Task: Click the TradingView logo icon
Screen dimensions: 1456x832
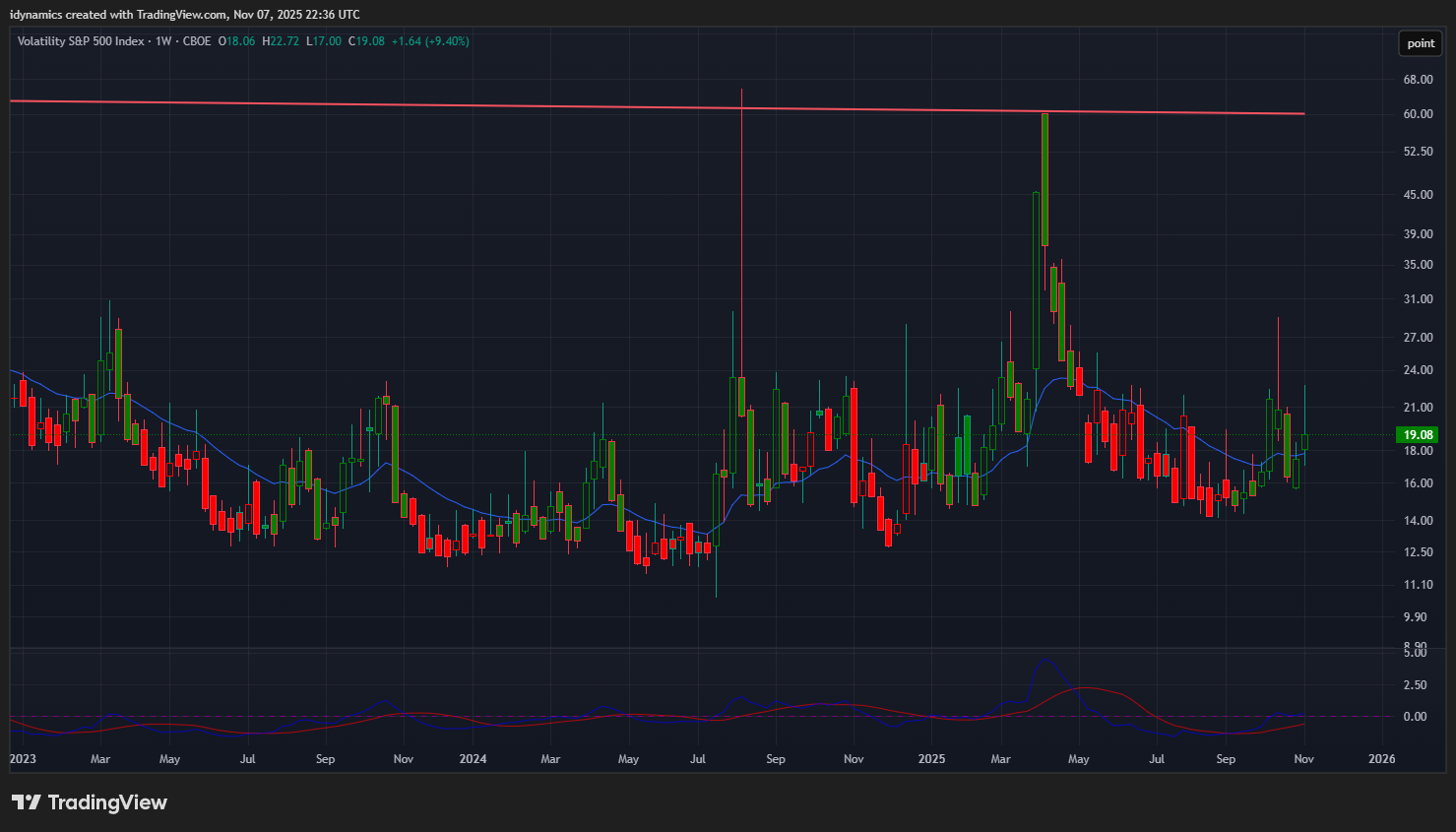Action: click(27, 802)
